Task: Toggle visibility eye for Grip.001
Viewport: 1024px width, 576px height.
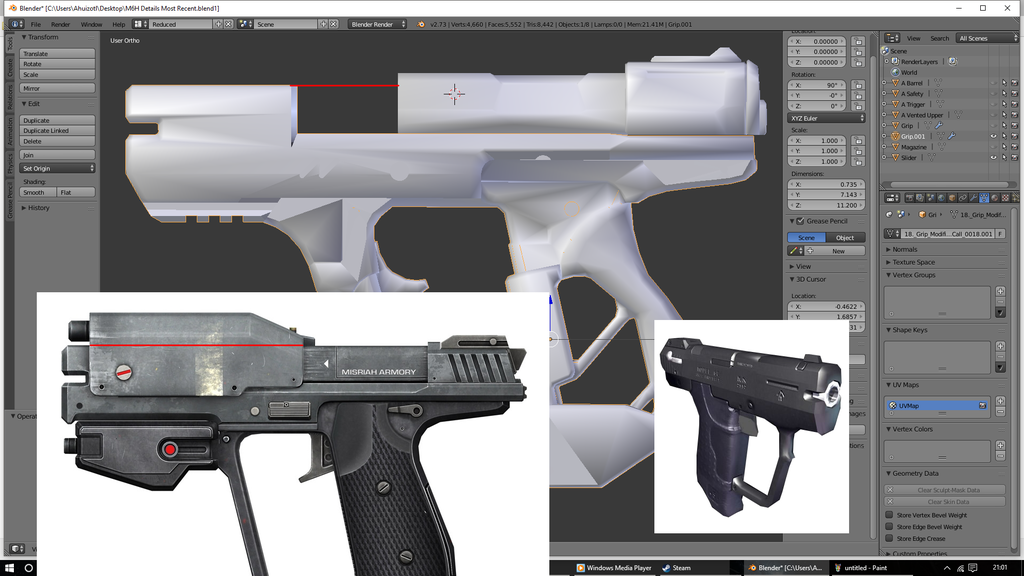Action: pos(993,136)
